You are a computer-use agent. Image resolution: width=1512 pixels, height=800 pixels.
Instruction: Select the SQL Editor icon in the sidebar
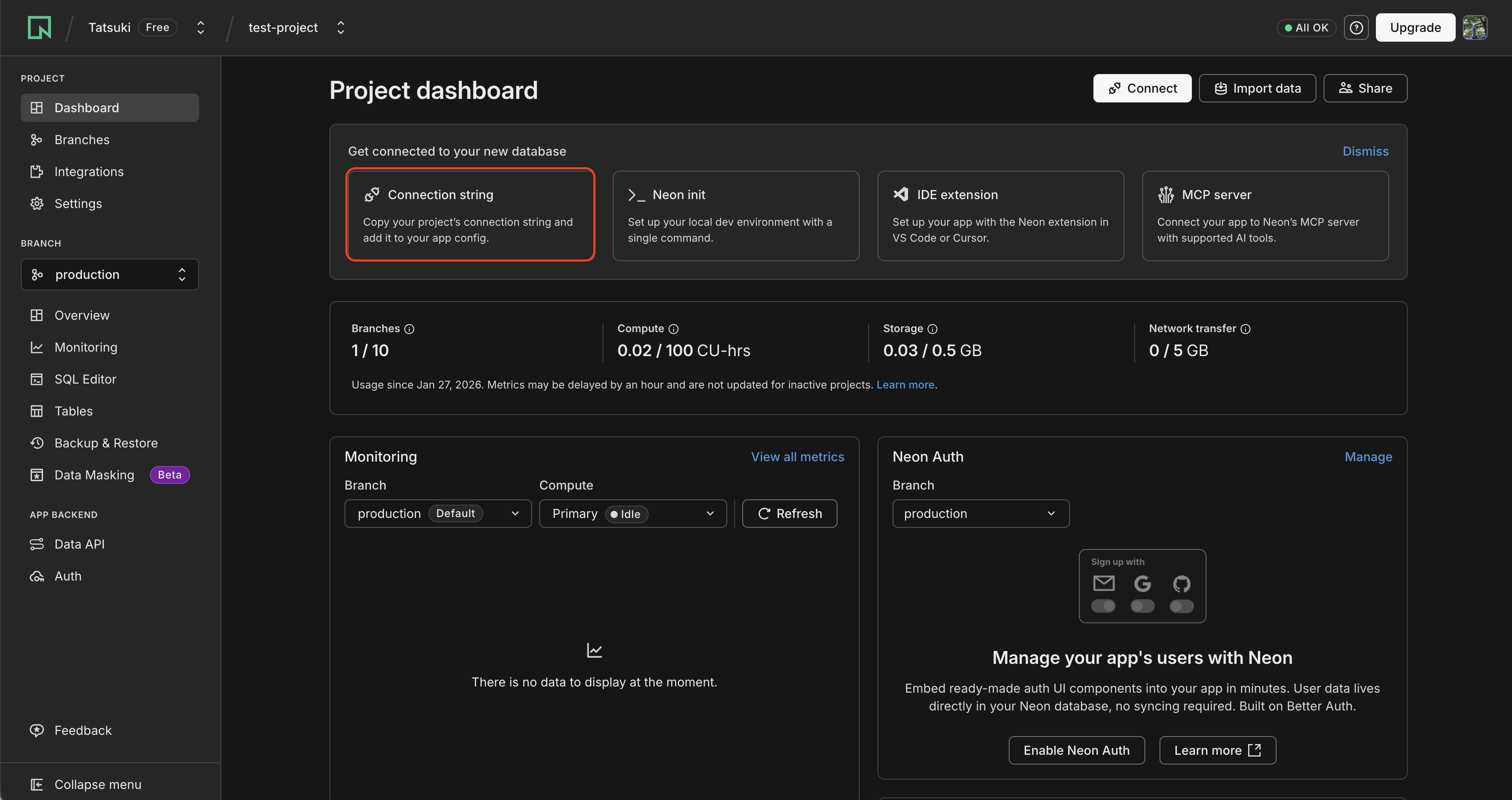coord(36,379)
